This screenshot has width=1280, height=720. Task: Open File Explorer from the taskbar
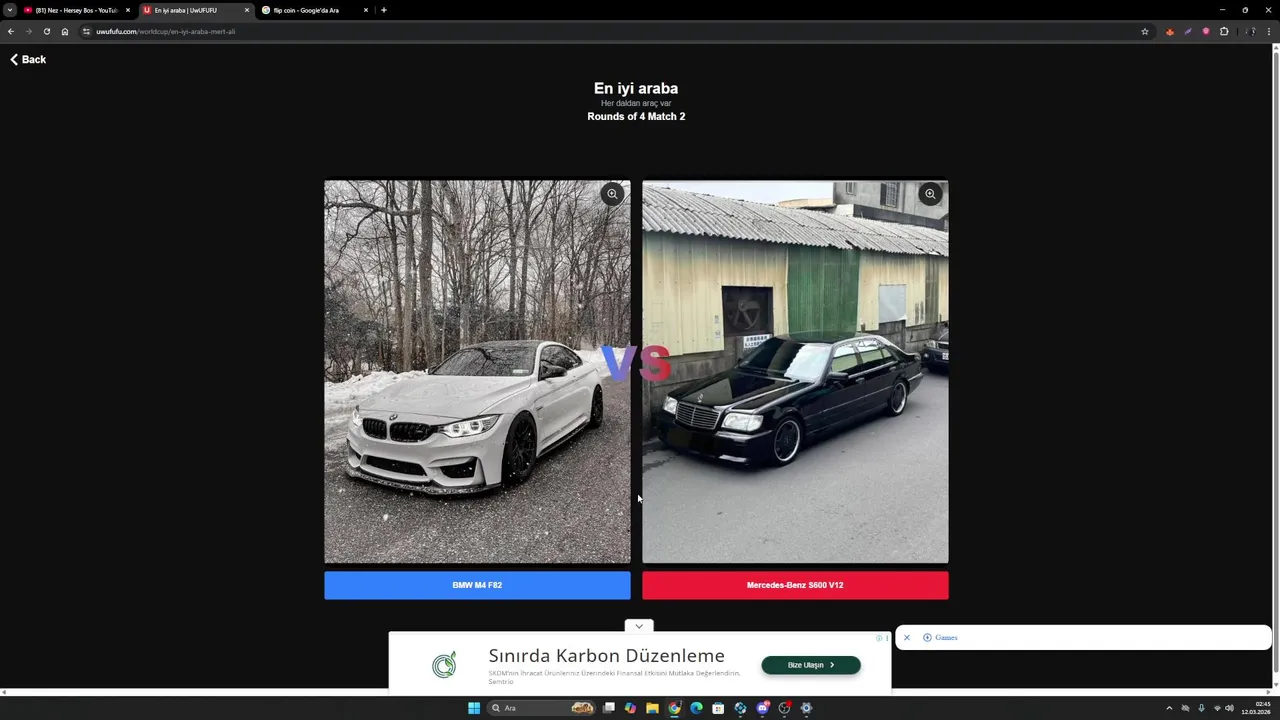[652, 708]
